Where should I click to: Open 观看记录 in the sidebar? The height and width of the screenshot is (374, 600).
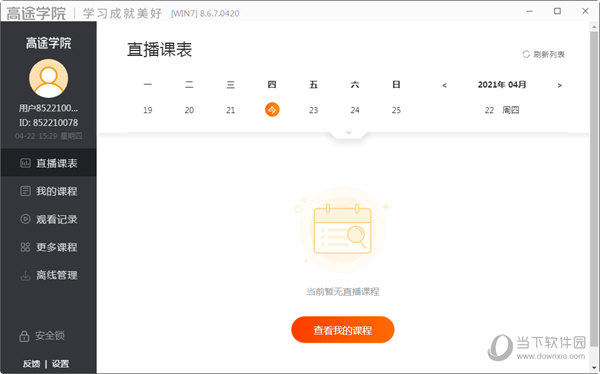click(x=49, y=219)
